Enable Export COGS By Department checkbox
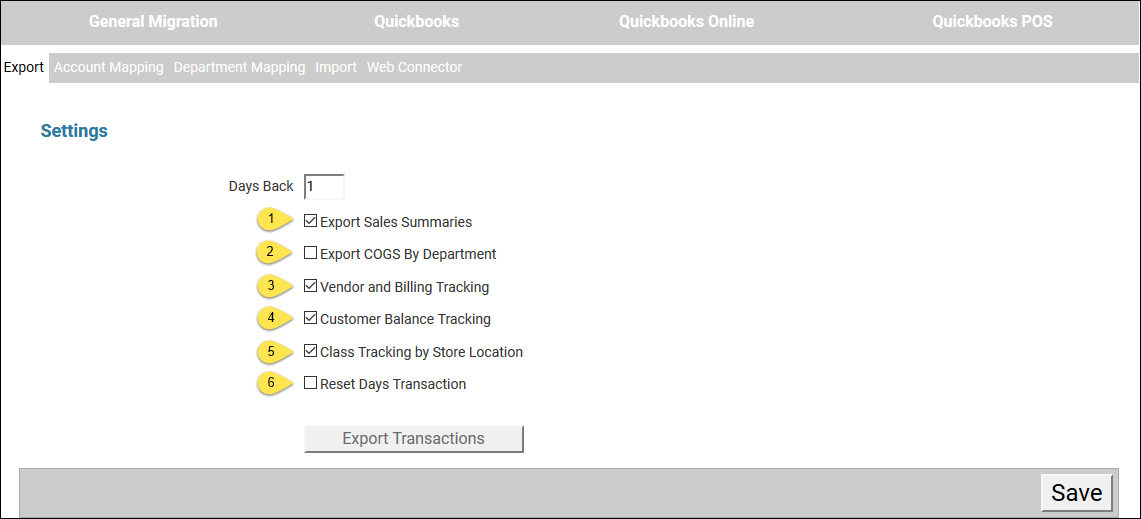This screenshot has width=1141, height=519. point(311,253)
